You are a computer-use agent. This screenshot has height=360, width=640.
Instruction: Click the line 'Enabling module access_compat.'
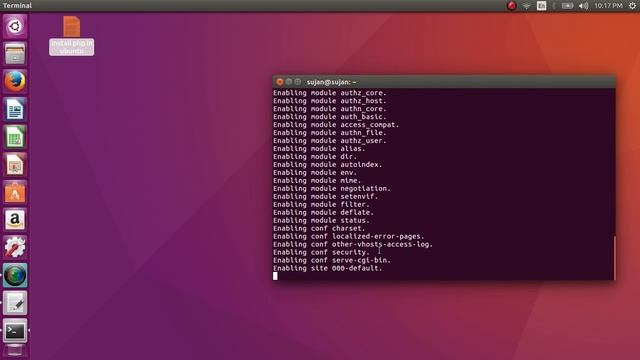(336, 124)
